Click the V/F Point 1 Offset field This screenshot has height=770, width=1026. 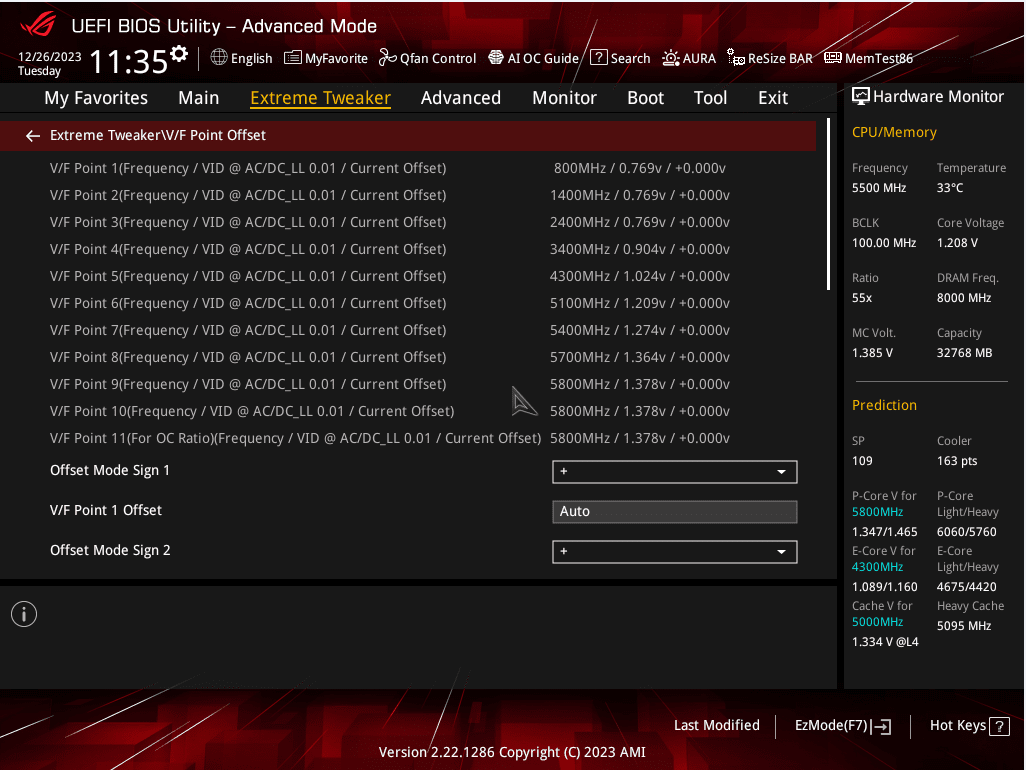click(x=675, y=512)
